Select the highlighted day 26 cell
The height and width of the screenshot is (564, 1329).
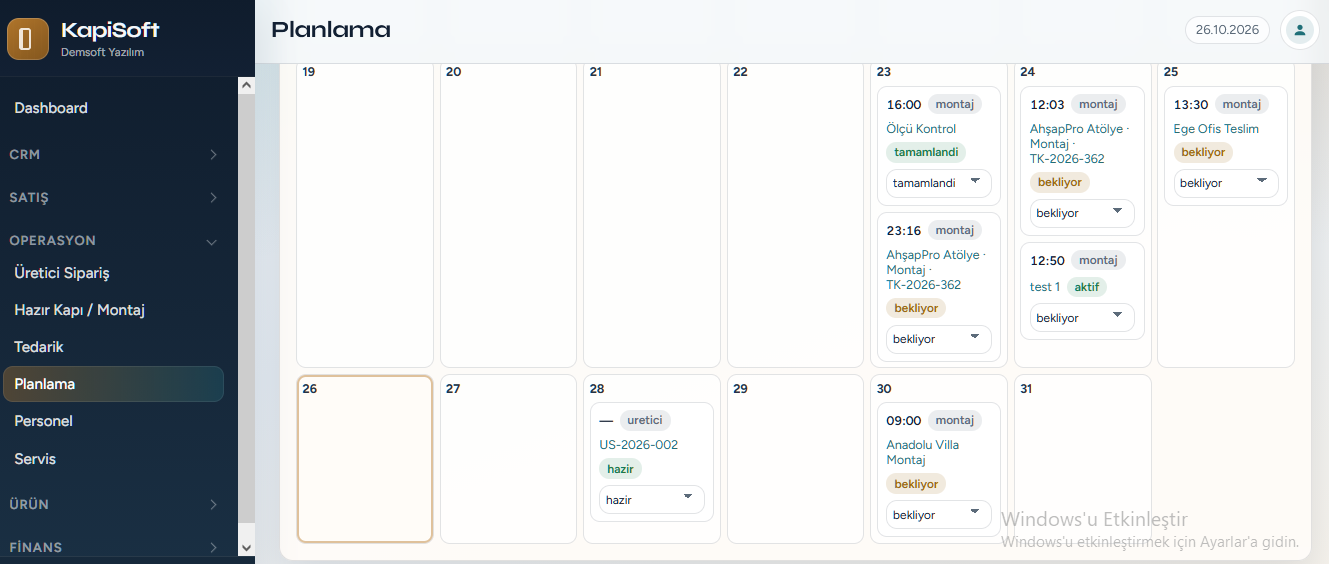click(365, 459)
